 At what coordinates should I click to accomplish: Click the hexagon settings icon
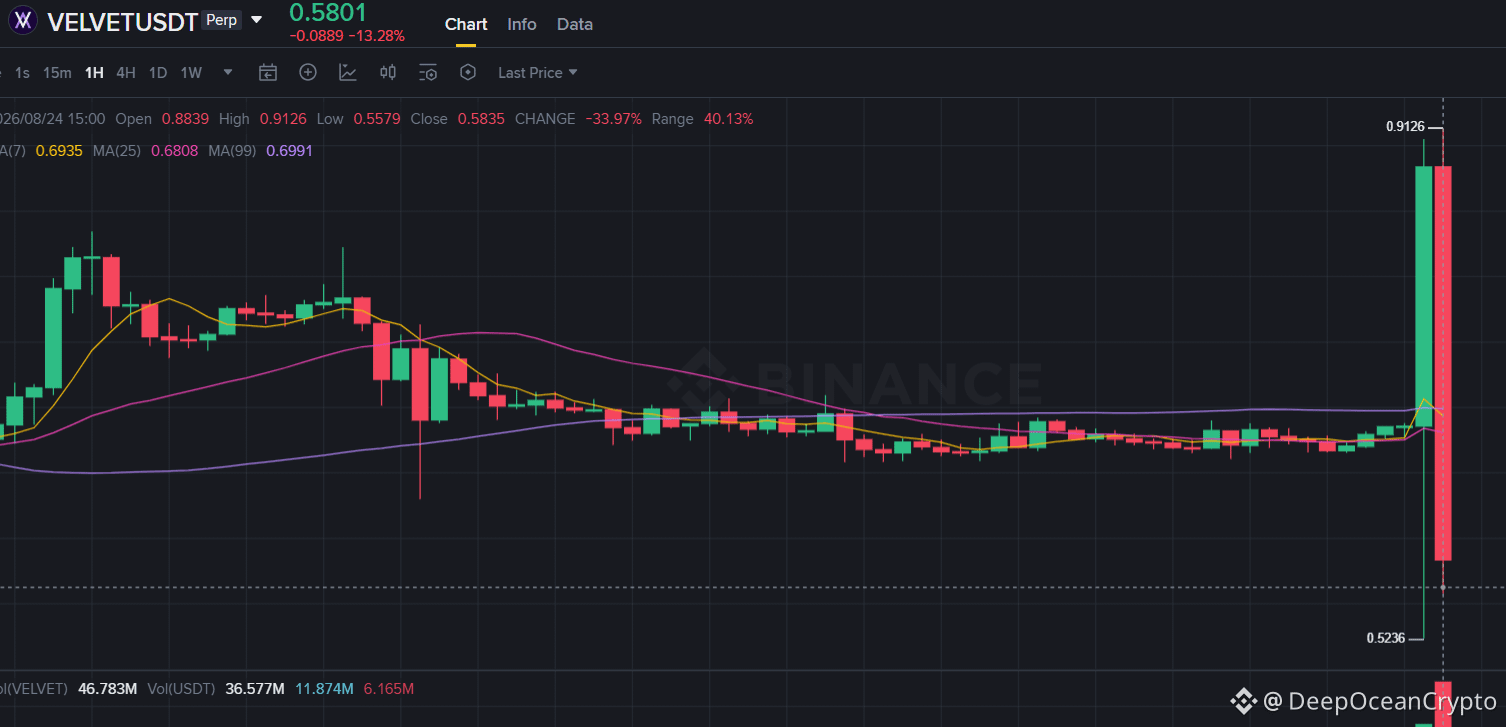[468, 72]
